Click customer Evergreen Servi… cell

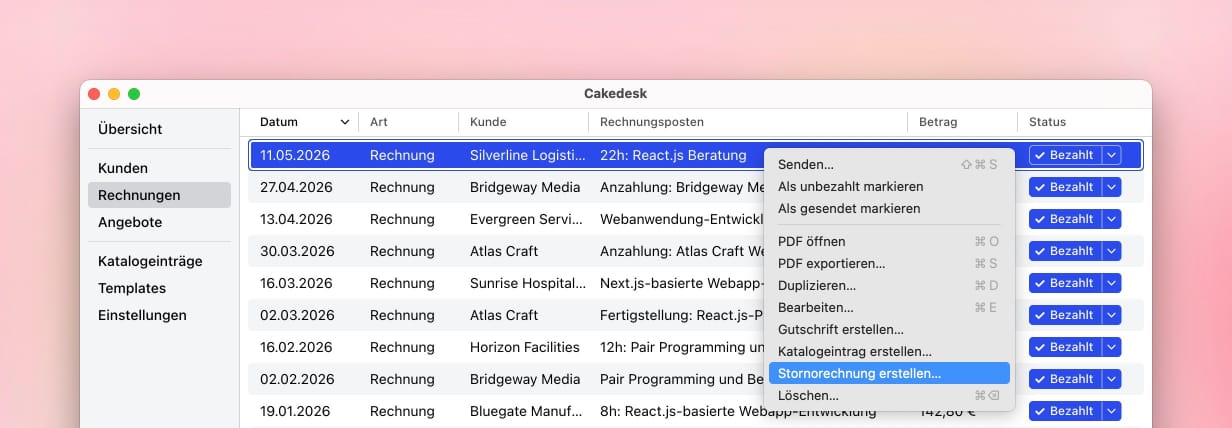(528, 219)
